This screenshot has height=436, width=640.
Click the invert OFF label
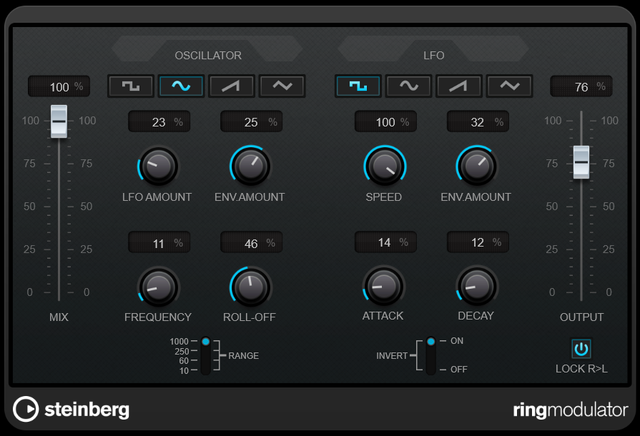click(459, 369)
